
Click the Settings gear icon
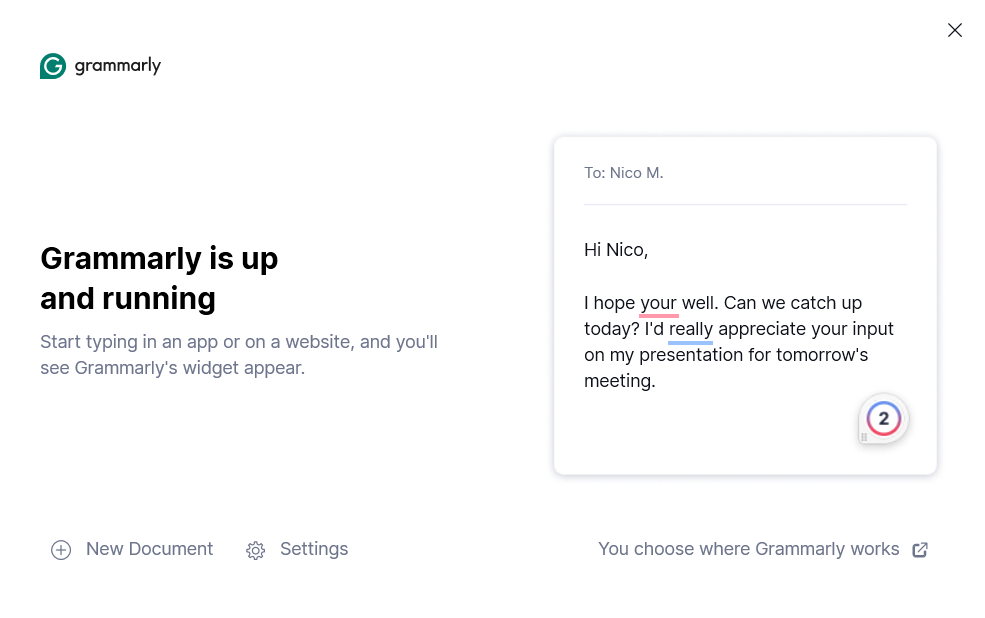click(255, 550)
